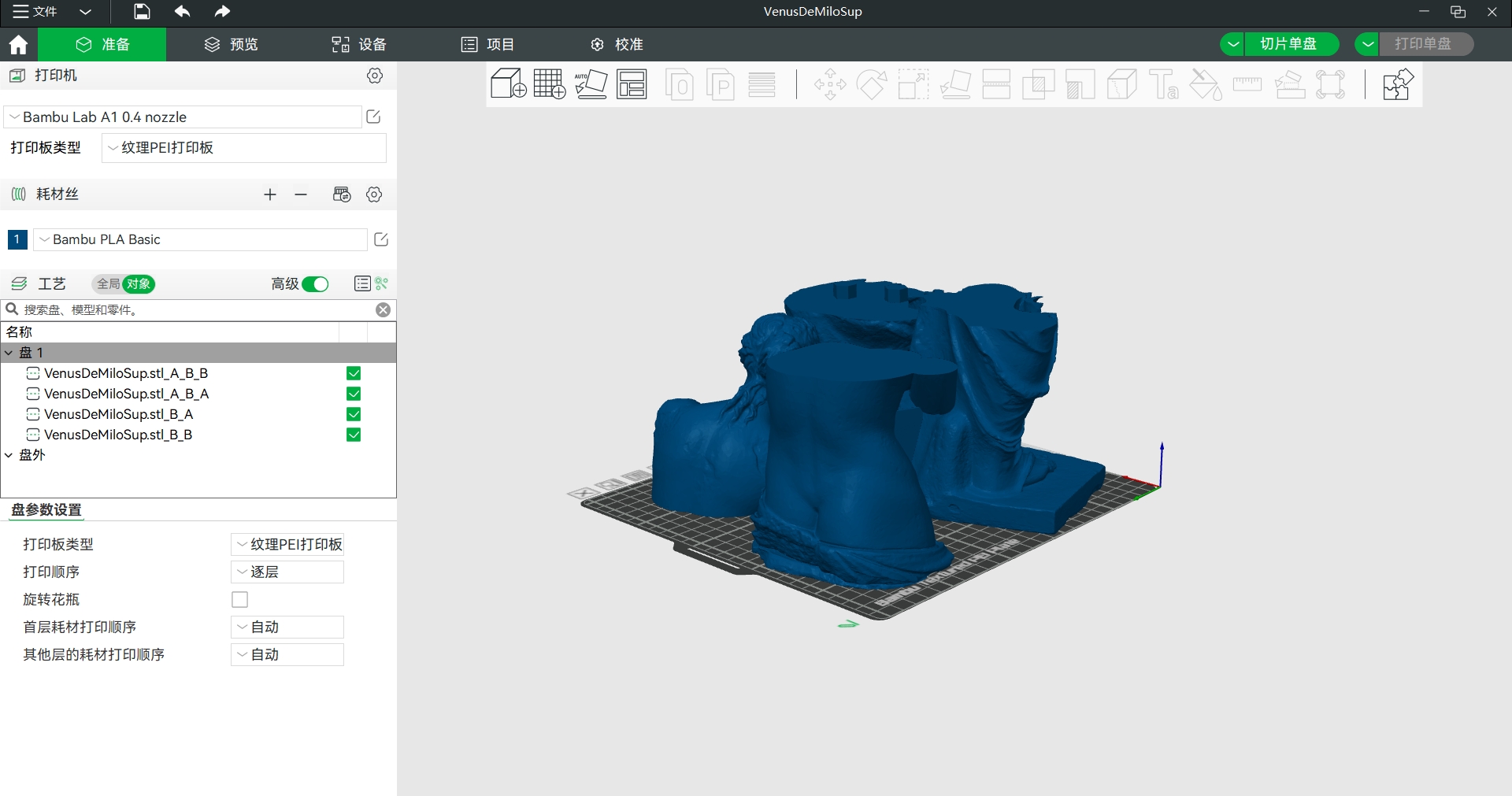Select the Rotate tool icon
This screenshot has height=796, width=1512.
pos(872,84)
